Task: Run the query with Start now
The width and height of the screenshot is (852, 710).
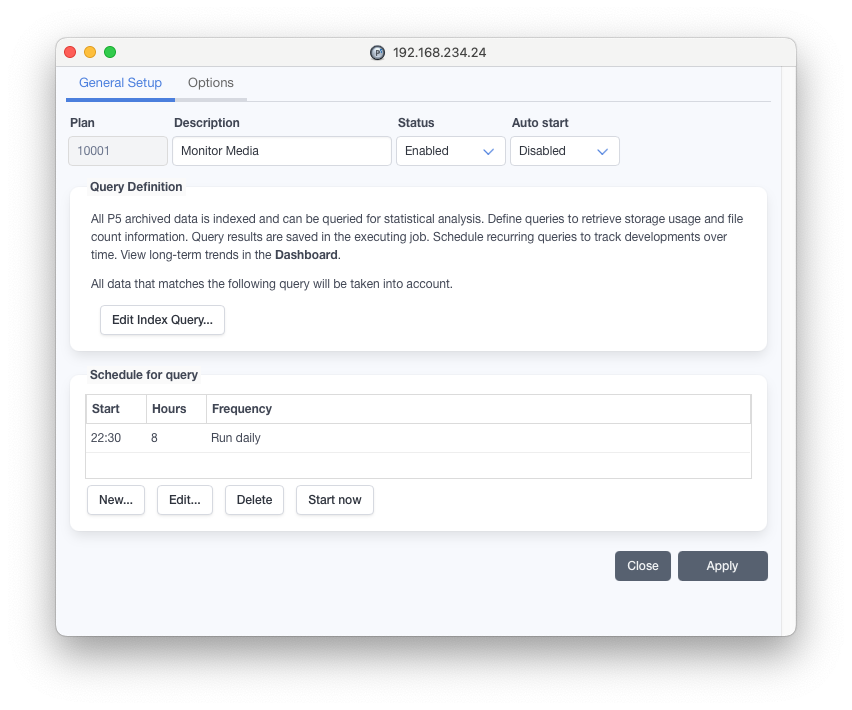Action: point(335,500)
